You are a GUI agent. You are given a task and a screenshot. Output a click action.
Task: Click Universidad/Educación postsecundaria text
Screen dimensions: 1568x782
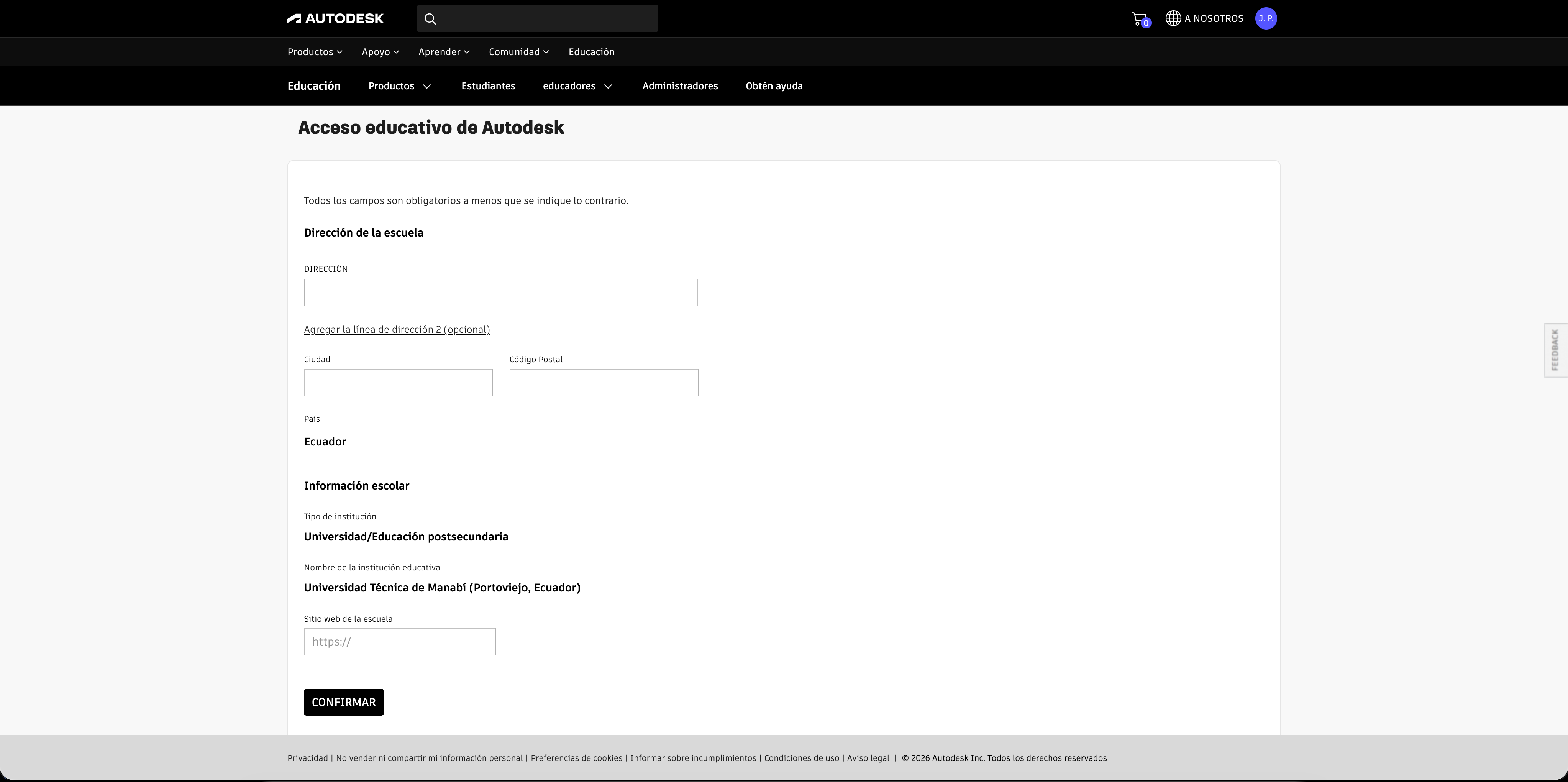pyautogui.click(x=406, y=537)
